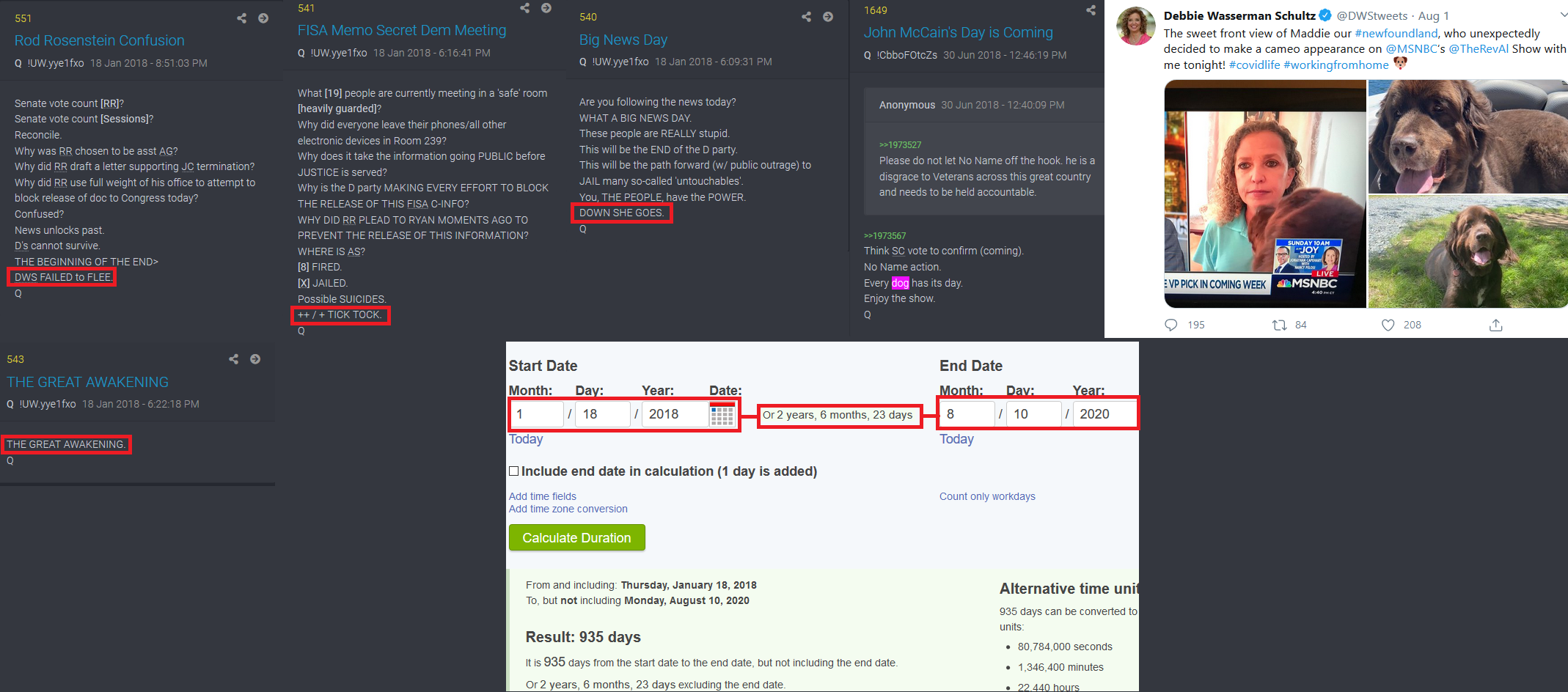1568x692 pixels.
Task: Click the tweet date Aug 1
Action: coord(1434,16)
